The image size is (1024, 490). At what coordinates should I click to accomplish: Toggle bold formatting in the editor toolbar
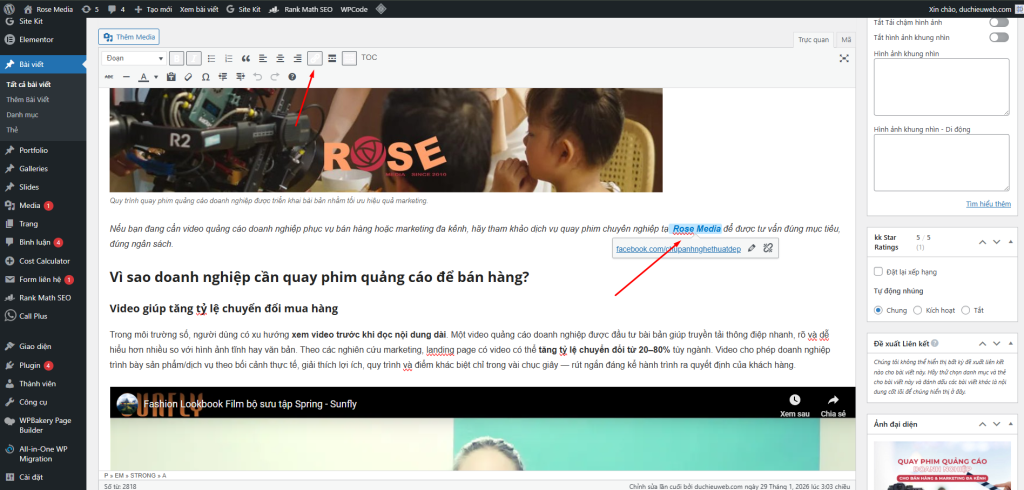176,58
